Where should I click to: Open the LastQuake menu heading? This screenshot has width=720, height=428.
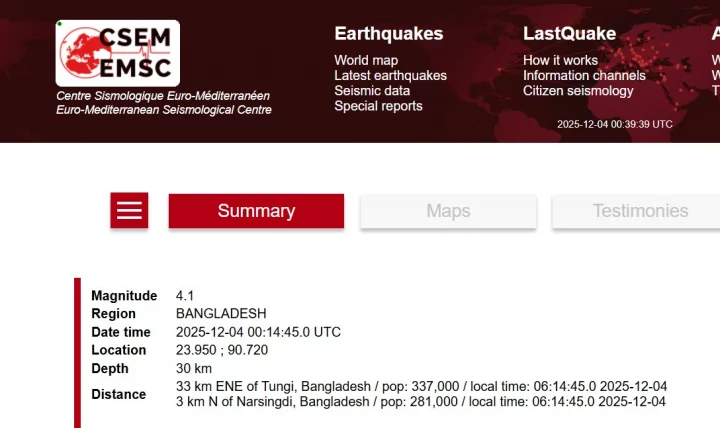567,34
